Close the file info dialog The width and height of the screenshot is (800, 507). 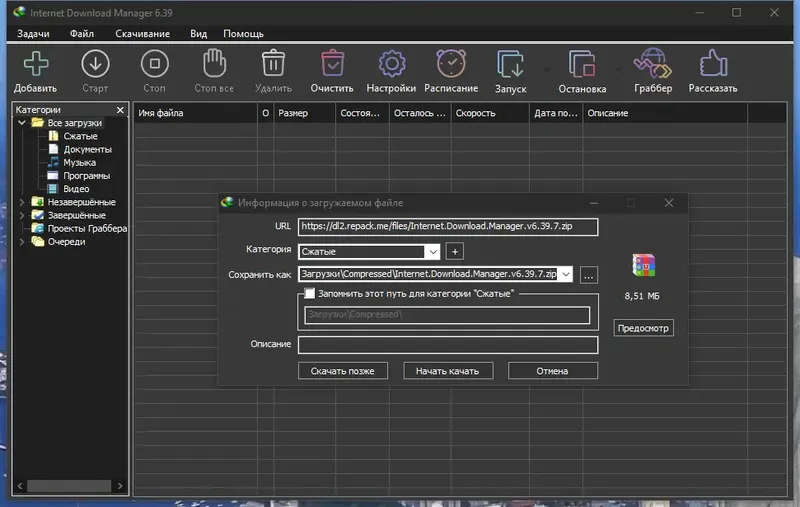pyautogui.click(x=669, y=203)
